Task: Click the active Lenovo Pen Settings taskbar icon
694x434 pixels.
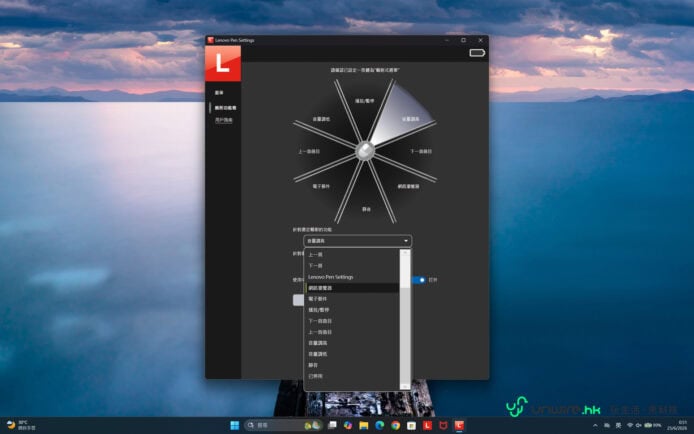Action: 459,425
